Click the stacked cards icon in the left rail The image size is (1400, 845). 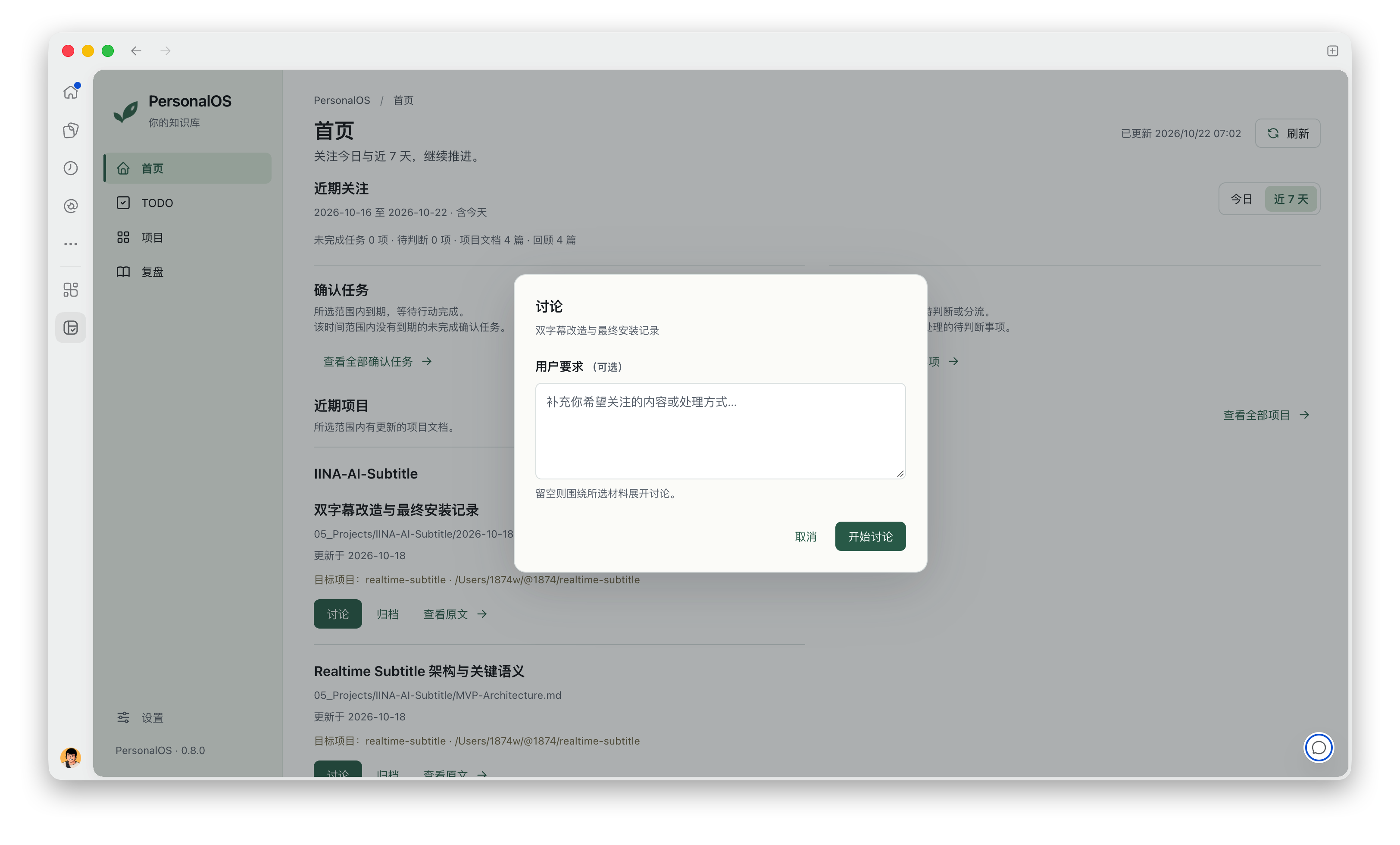[70, 130]
